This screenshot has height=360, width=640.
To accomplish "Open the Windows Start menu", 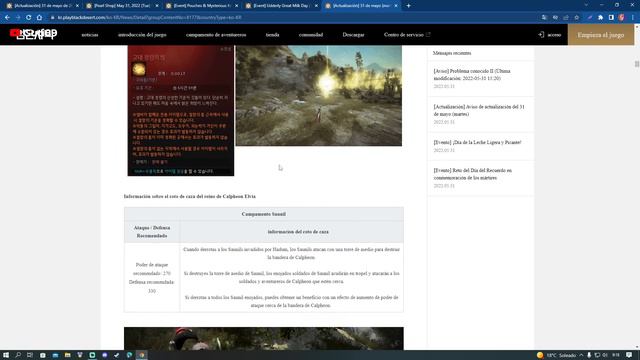I will (6, 355).
